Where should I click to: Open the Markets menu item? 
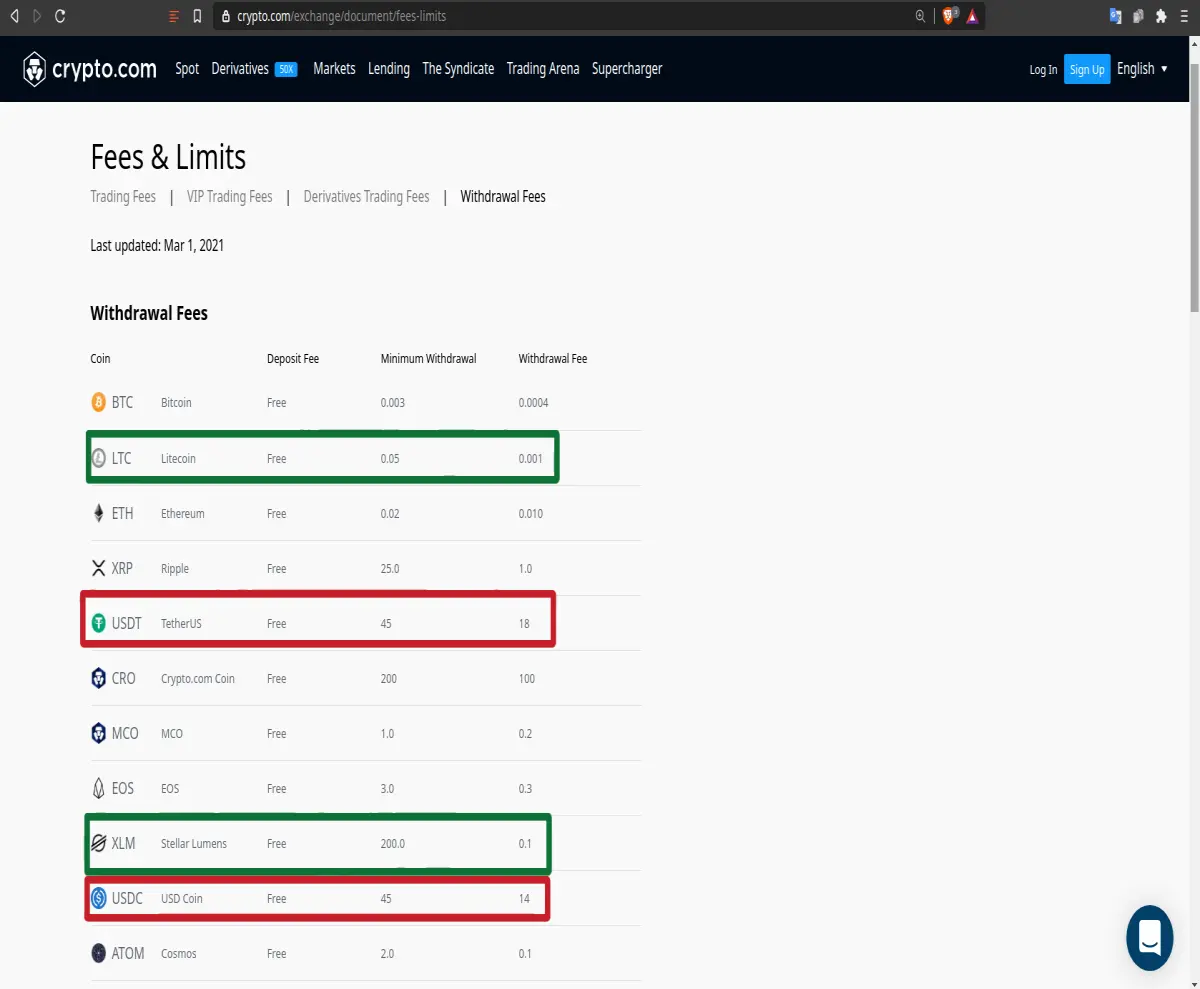(334, 68)
